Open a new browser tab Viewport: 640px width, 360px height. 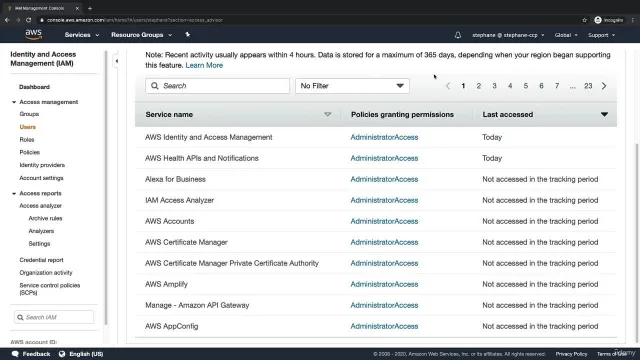tap(90, 8)
